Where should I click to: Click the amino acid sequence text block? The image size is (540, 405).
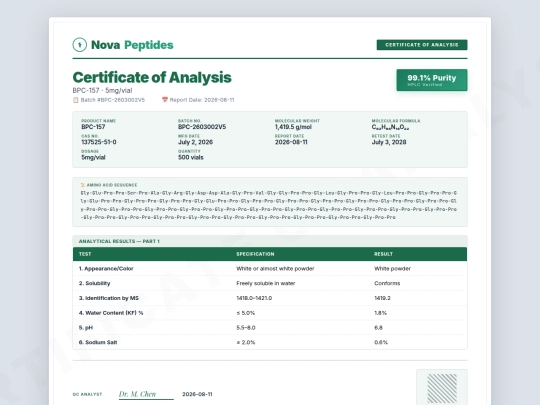pyautogui.click(x=269, y=205)
